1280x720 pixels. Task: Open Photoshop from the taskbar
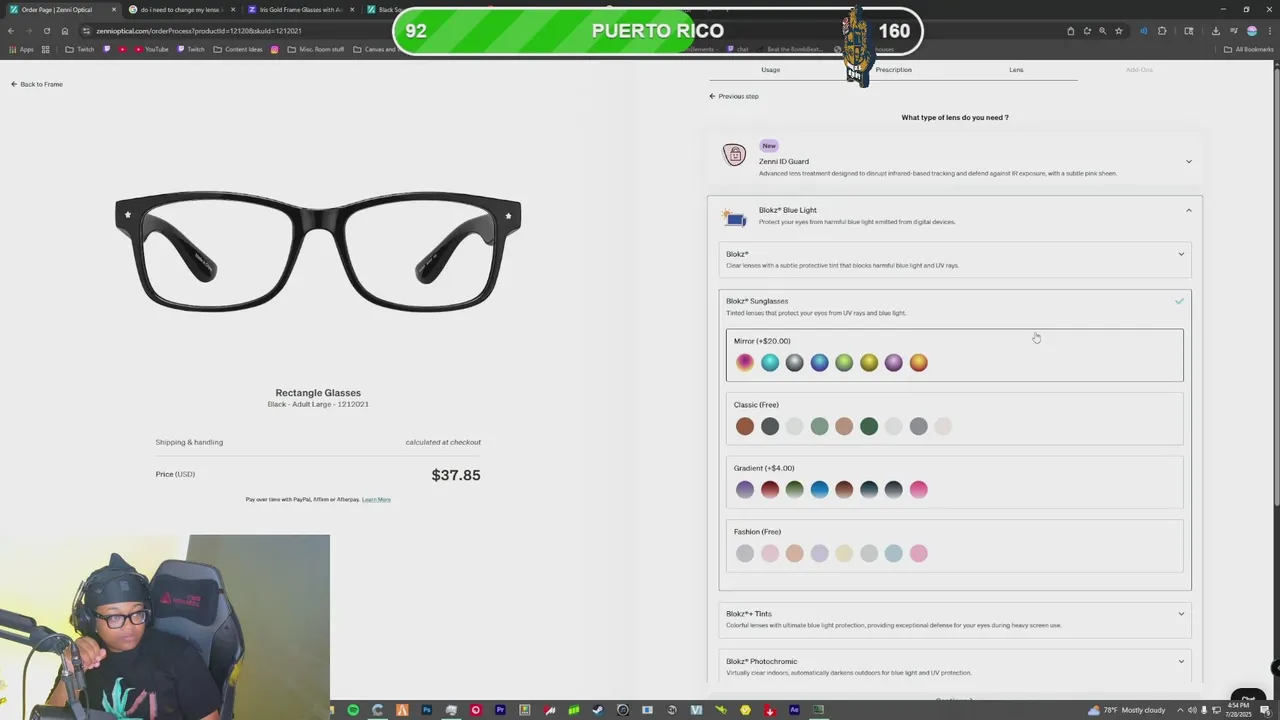pyautogui.click(x=427, y=710)
